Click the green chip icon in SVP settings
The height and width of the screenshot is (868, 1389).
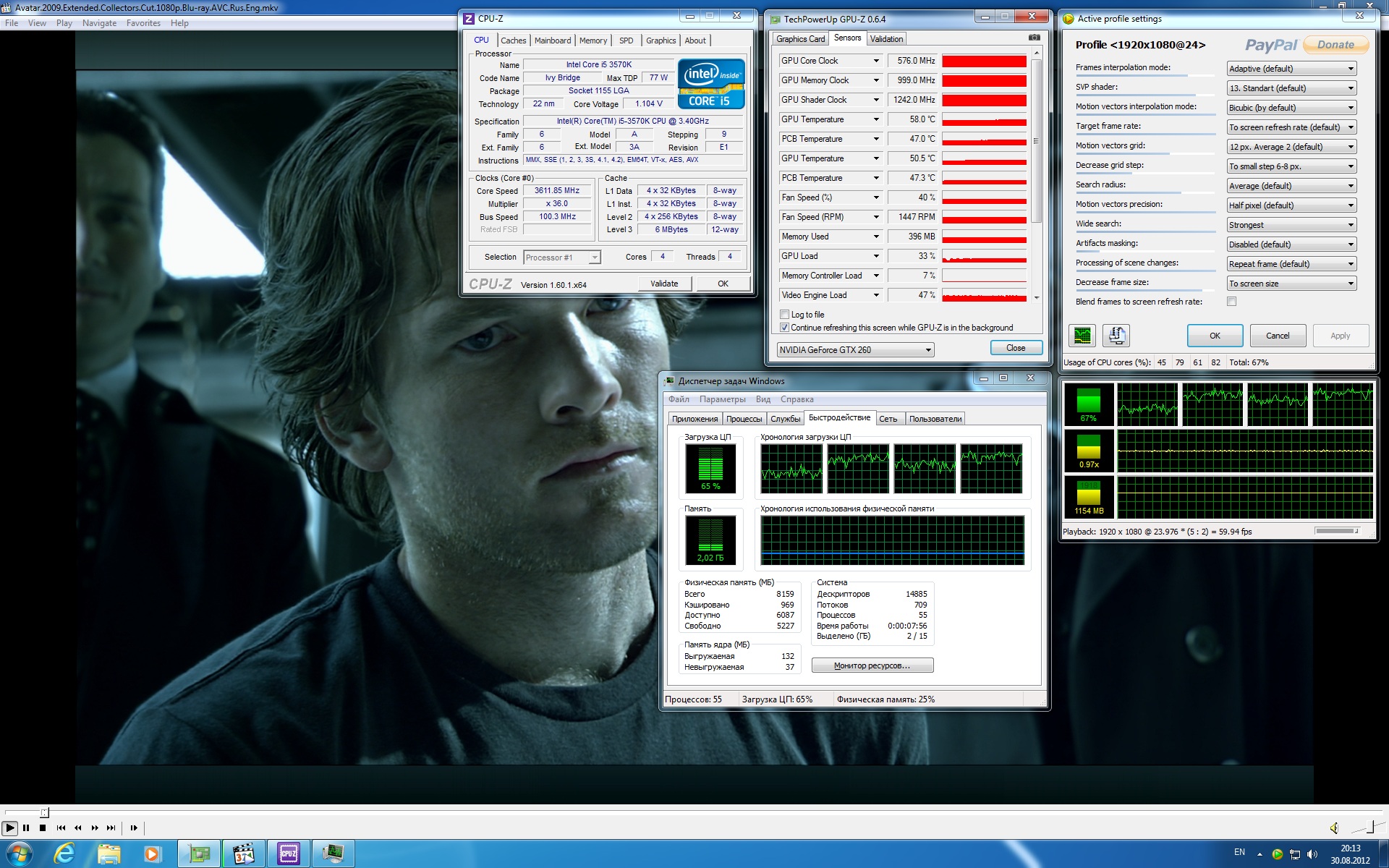point(1082,336)
